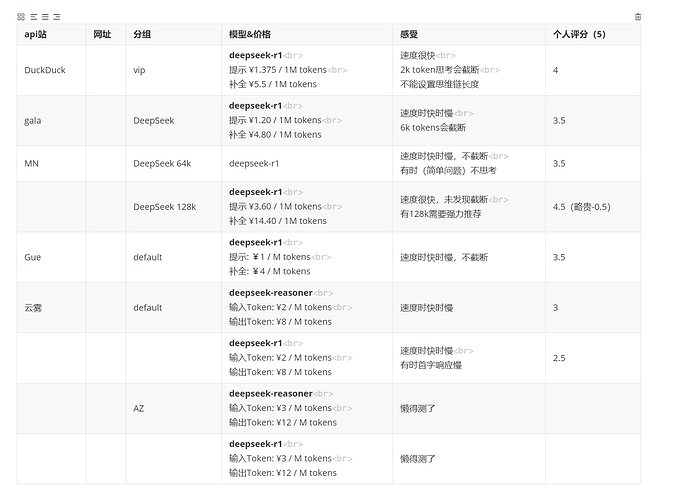This screenshot has width=673, height=500.
Task: Click the rating '4' in DuckDuck row
Action: point(555,70)
